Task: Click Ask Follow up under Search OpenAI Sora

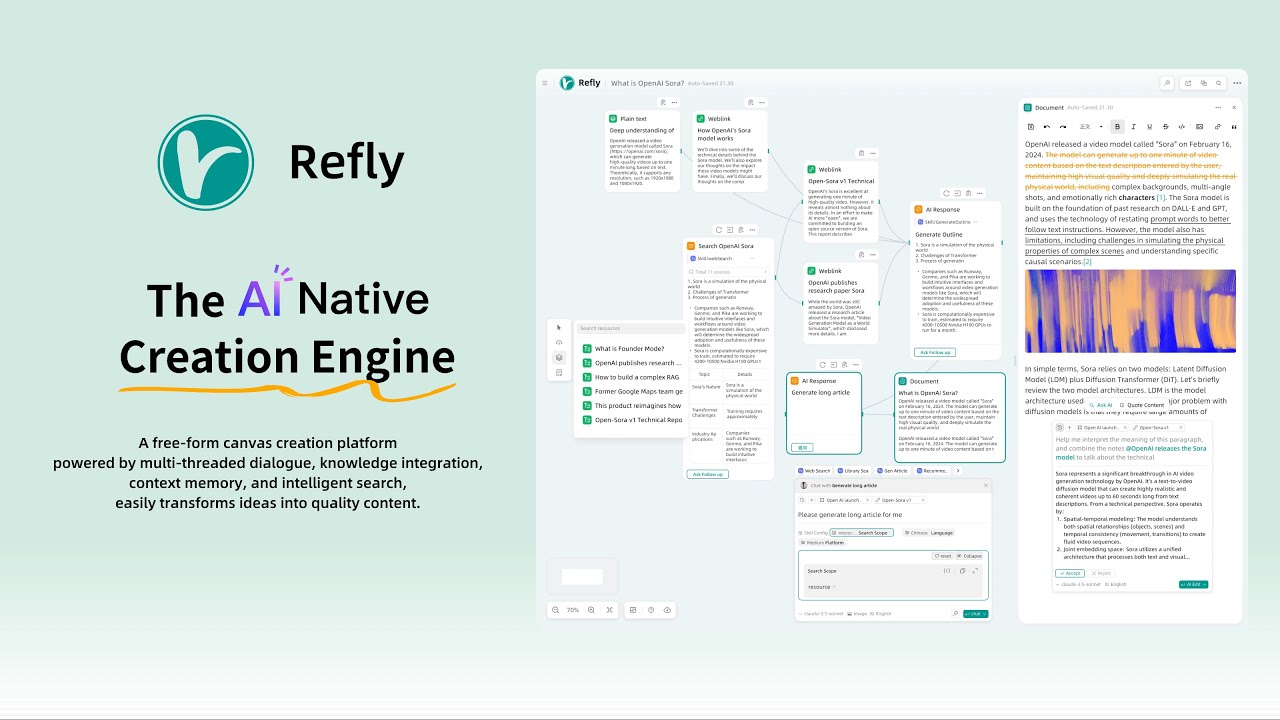Action: point(708,474)
